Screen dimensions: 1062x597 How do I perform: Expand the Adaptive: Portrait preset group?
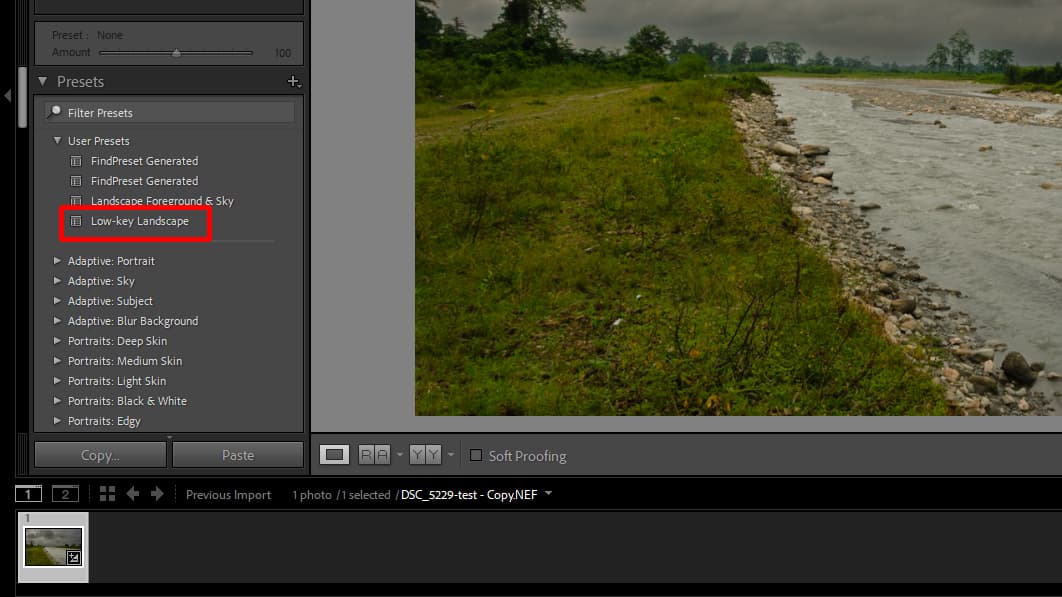57,261
